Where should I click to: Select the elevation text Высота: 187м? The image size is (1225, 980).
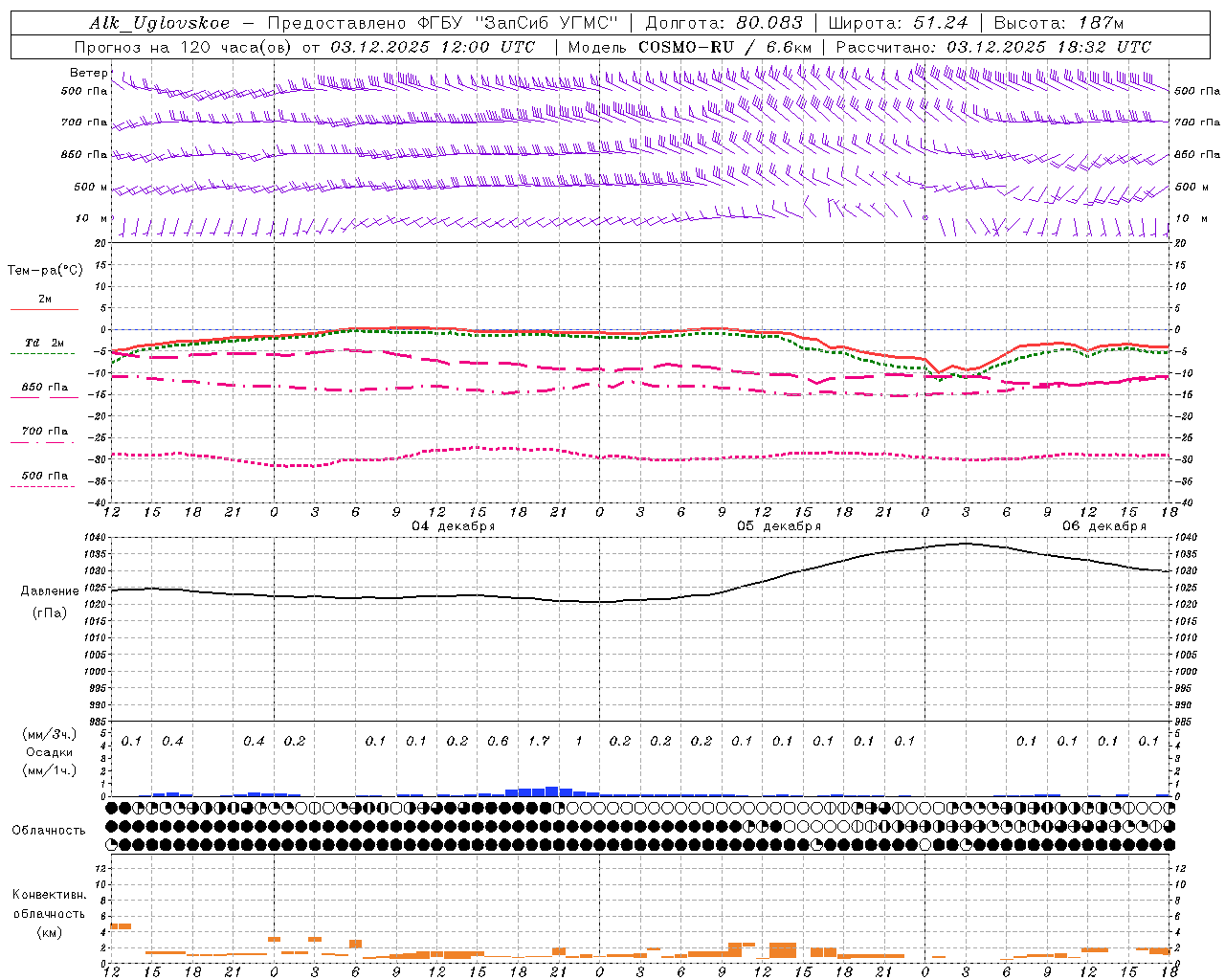point(1058,23)
